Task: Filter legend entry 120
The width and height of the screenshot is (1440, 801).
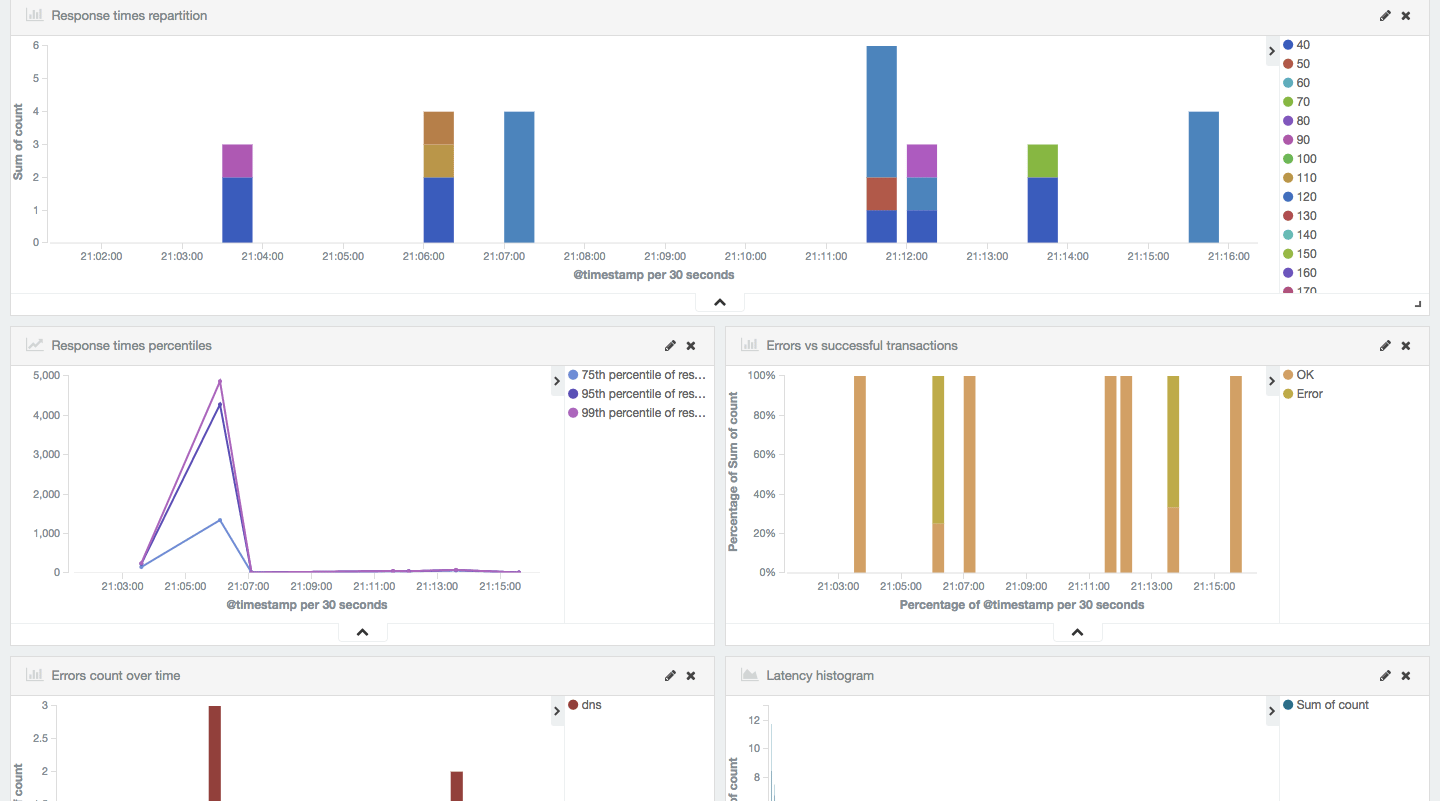Action: click(x=1300, y=197)
